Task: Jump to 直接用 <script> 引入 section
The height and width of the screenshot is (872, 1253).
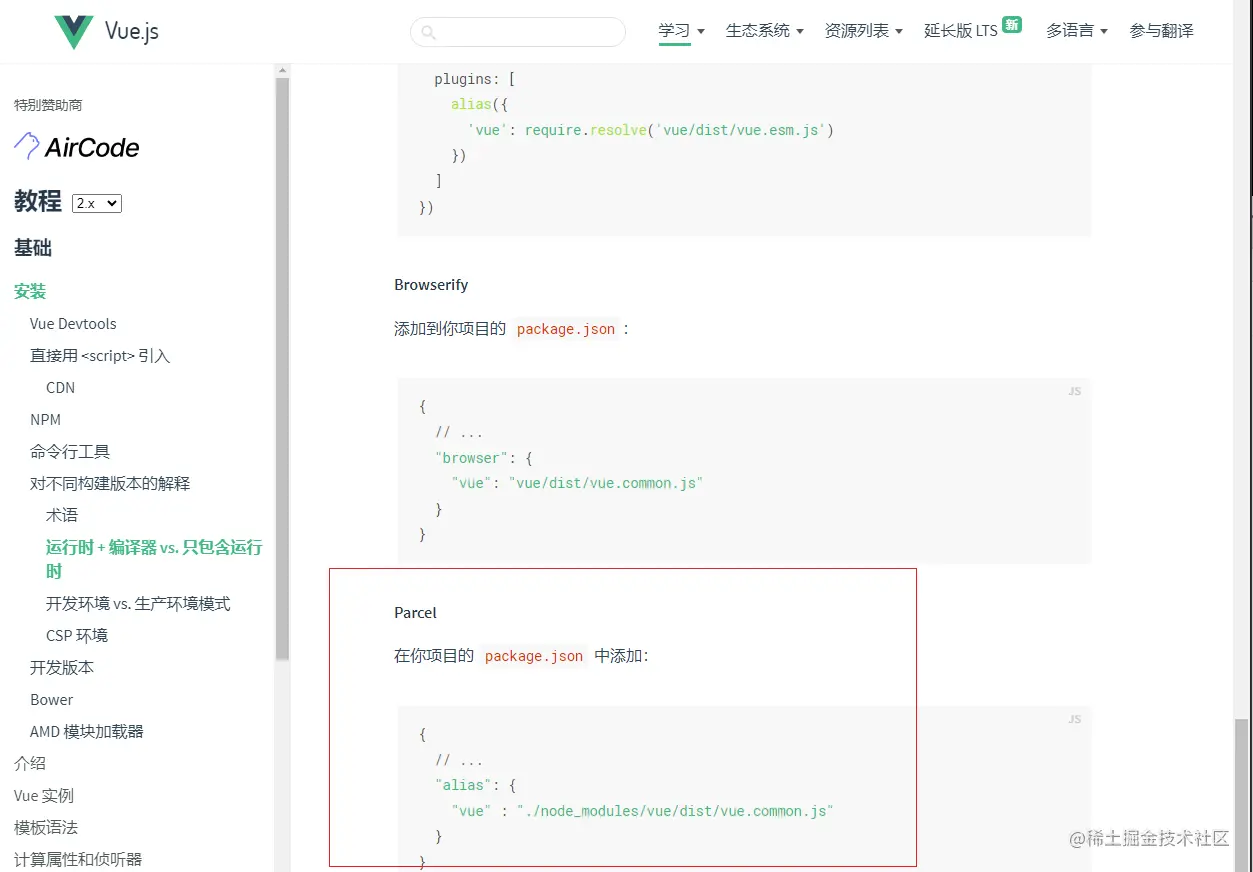Action: point(100,355)
